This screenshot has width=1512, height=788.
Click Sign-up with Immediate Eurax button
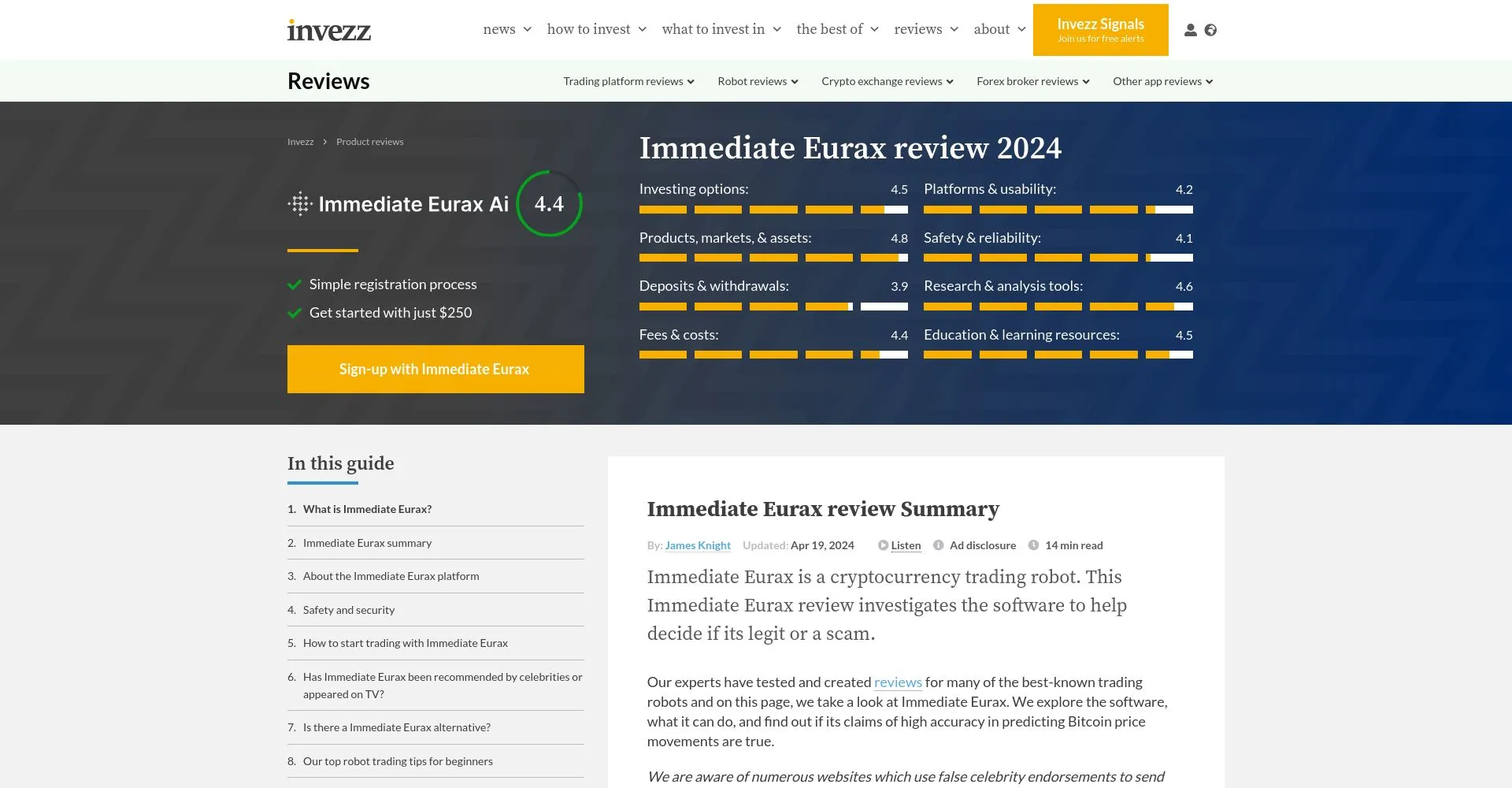(435, 369)
